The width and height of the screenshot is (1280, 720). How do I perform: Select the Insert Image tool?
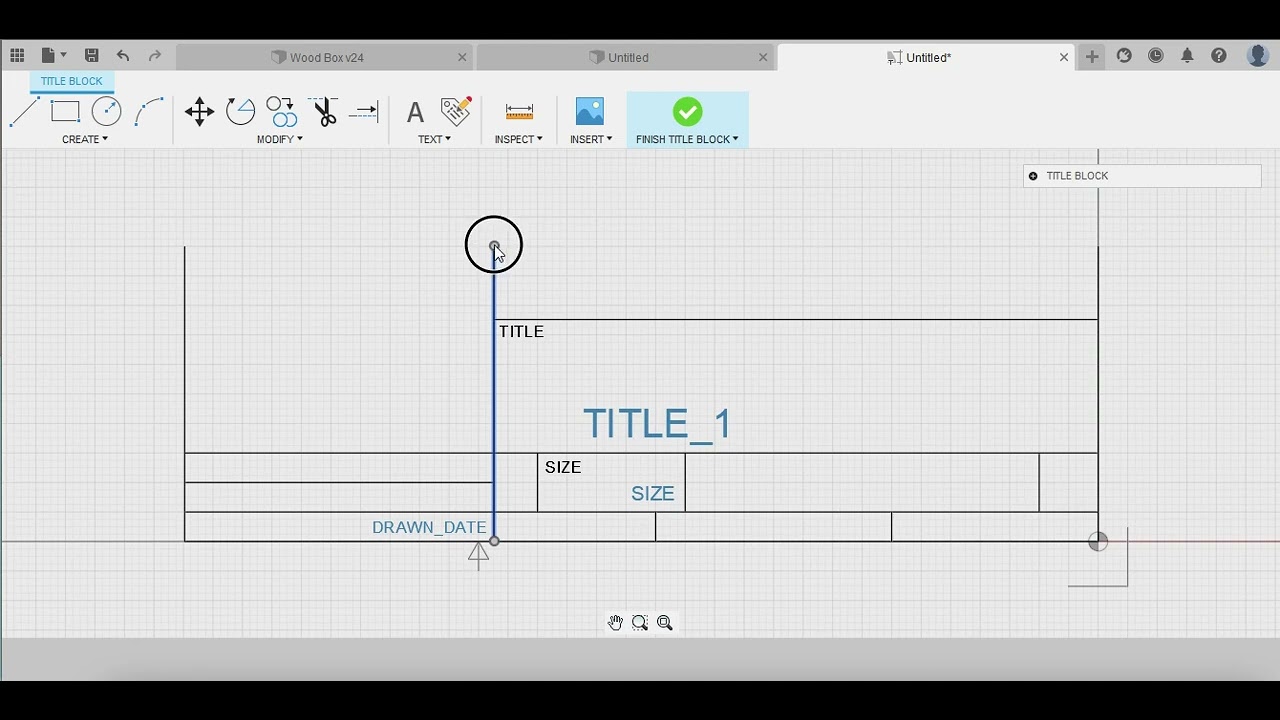(590, 111)
